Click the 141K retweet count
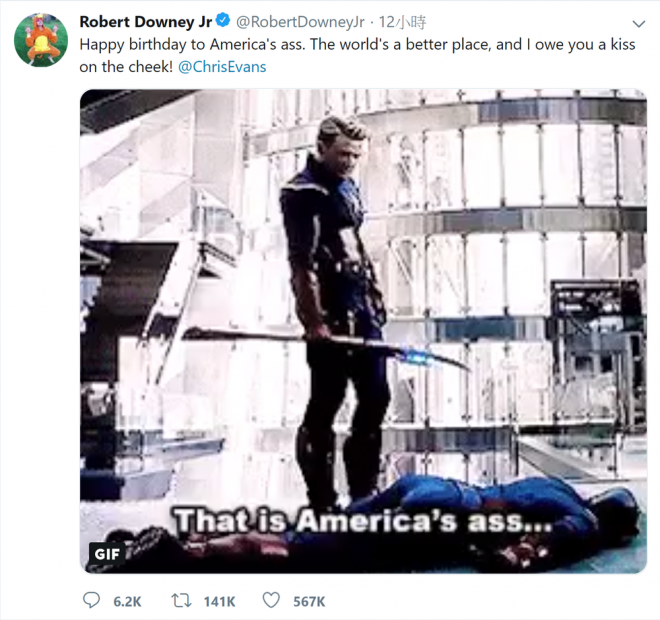 219,601
